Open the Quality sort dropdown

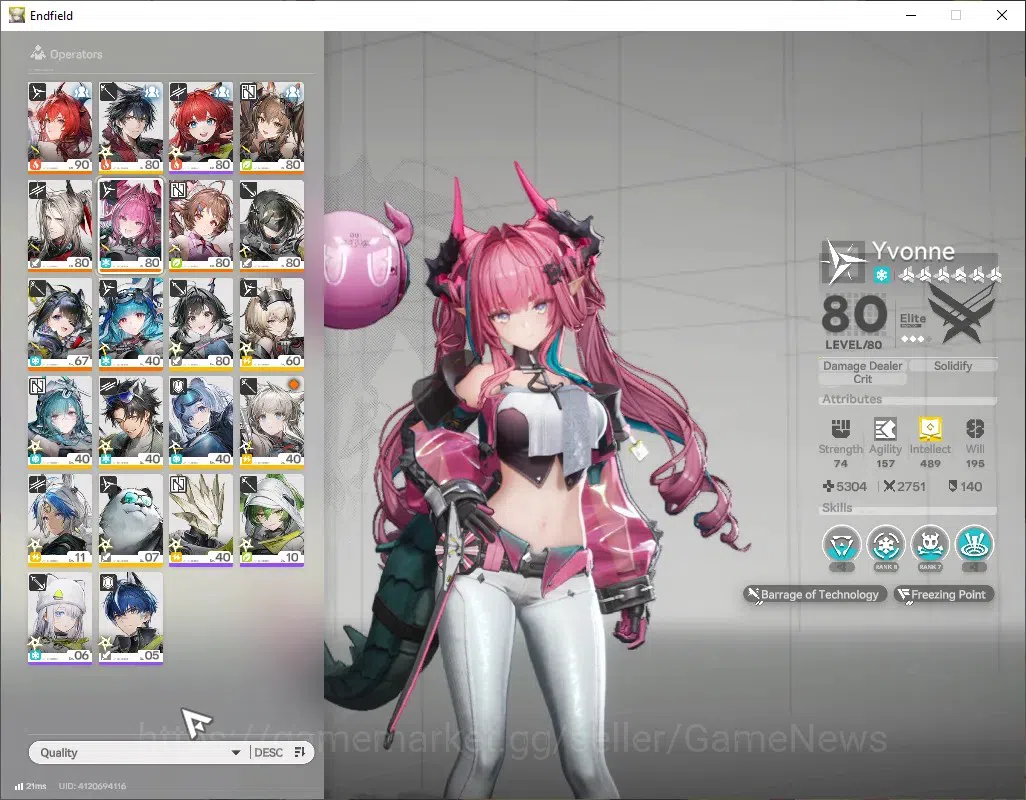[x=139, y=752]
